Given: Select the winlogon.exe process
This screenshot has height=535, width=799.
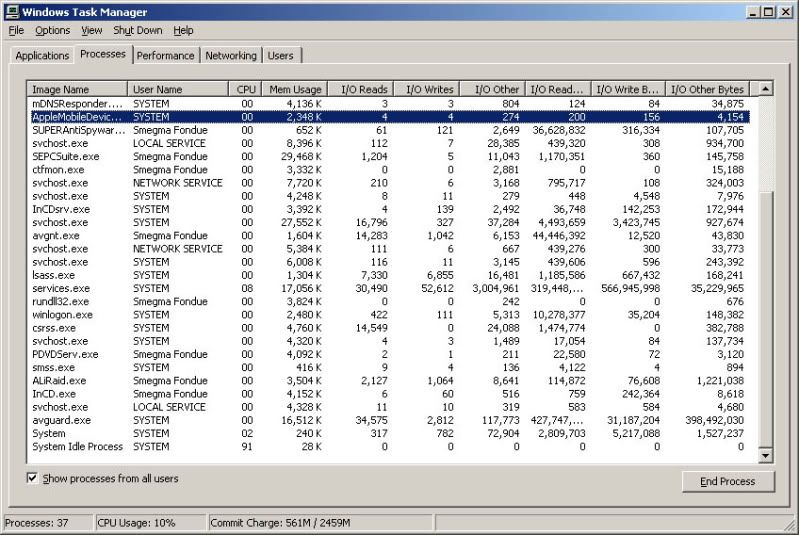Looking at the screenshot, I should [x=388, y=315].
